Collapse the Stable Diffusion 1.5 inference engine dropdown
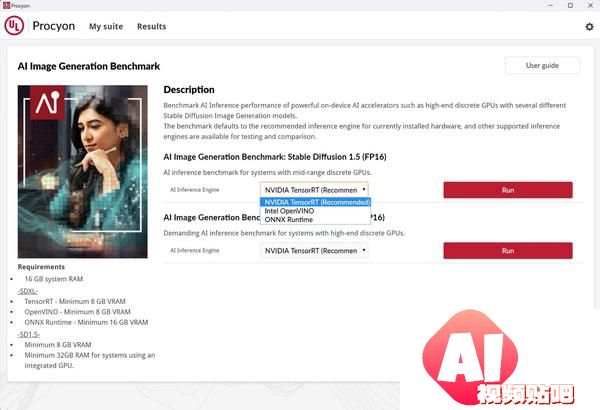 [x=314, y=189]
